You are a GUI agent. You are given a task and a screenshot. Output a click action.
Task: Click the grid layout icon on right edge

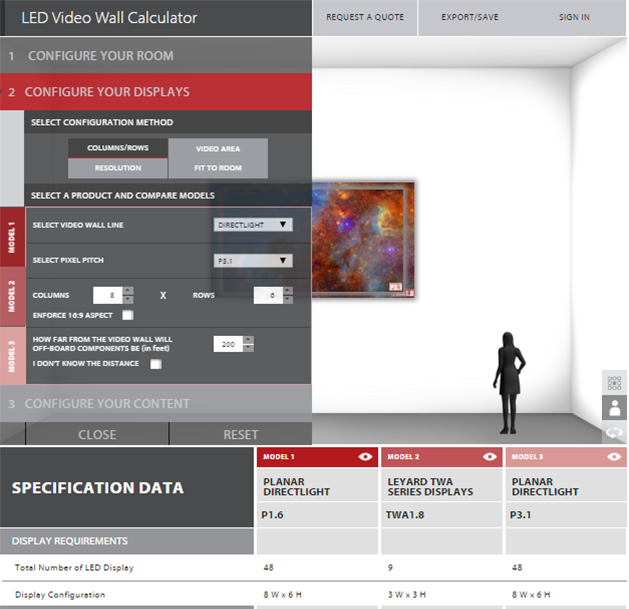(614, 383)
